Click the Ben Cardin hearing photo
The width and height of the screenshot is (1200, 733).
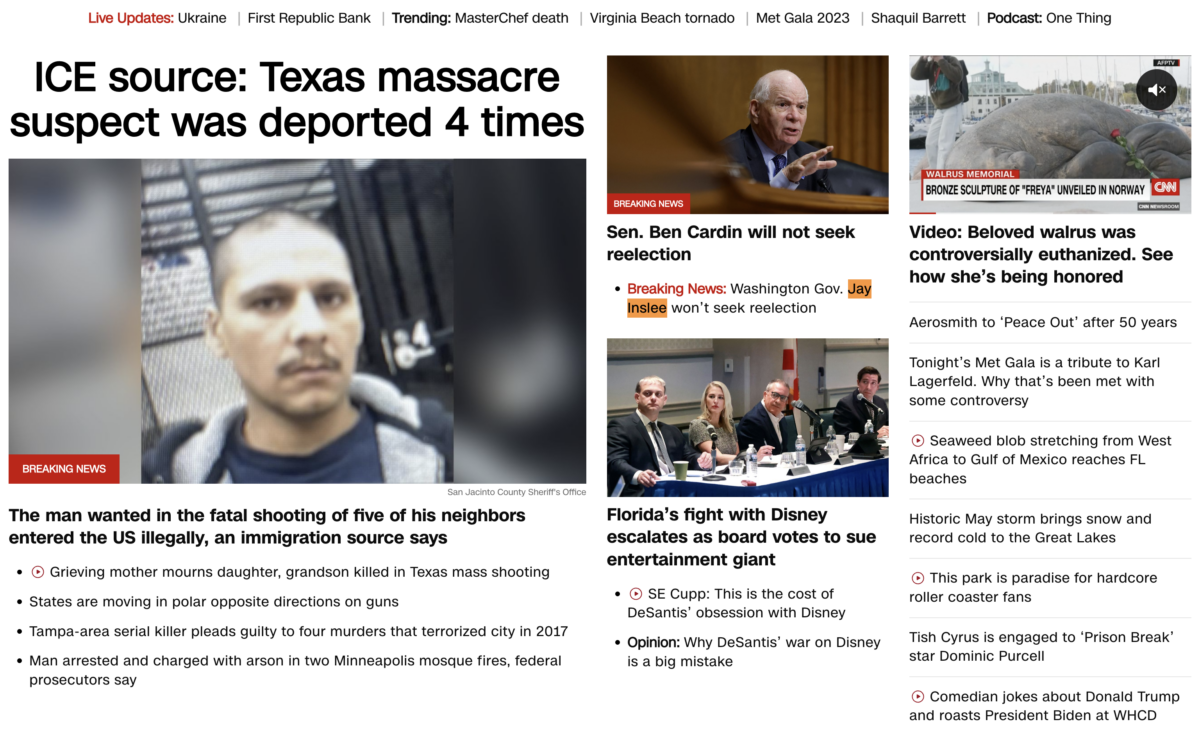pyautogui.click(x=747, y=134)
